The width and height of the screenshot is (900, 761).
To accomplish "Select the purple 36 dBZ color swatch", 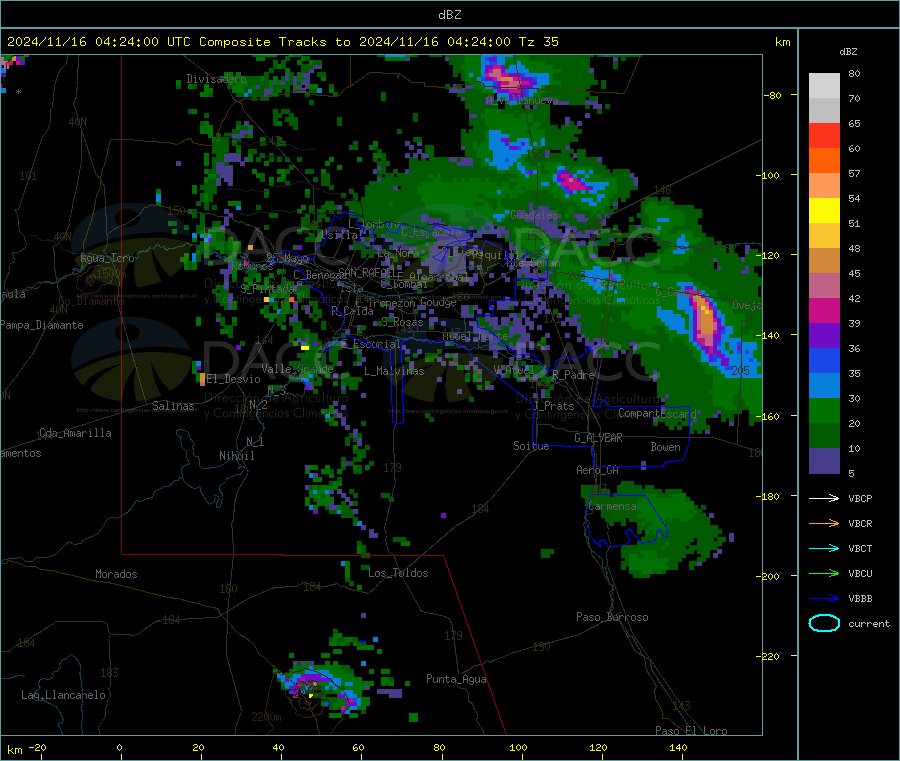I will (x=824, y=336).
